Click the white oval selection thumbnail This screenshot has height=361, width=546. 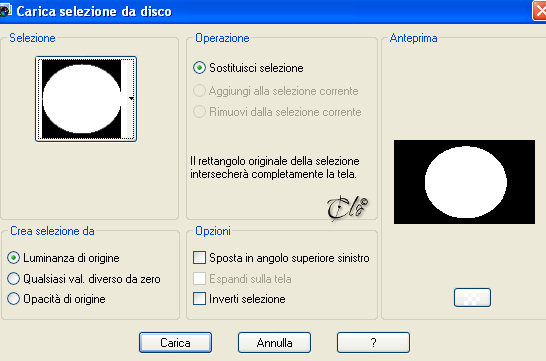click(81, 99)
